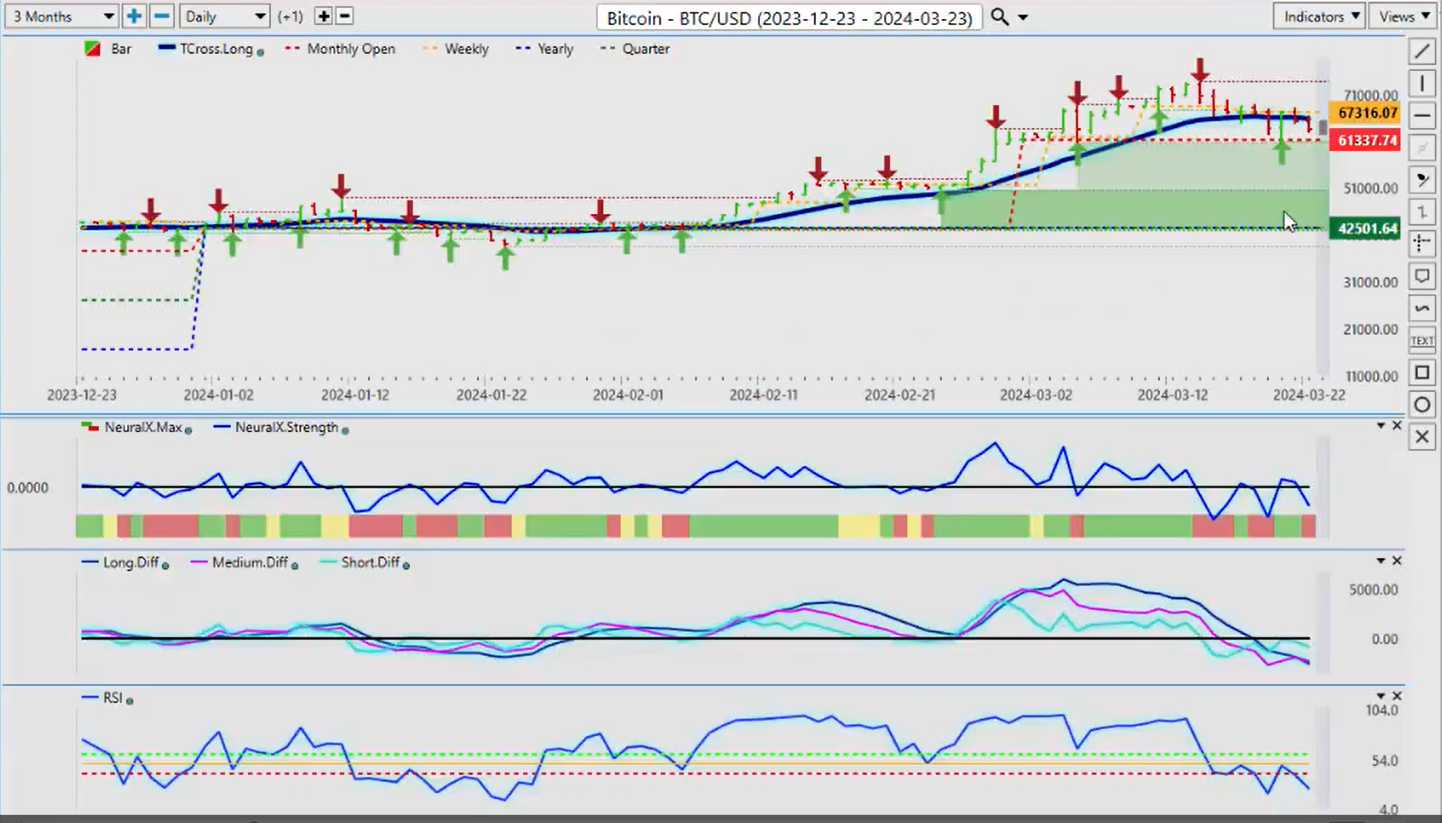Click the TCross.Long blue line swatch
The image size is (1442, 823).
[167, 48]
